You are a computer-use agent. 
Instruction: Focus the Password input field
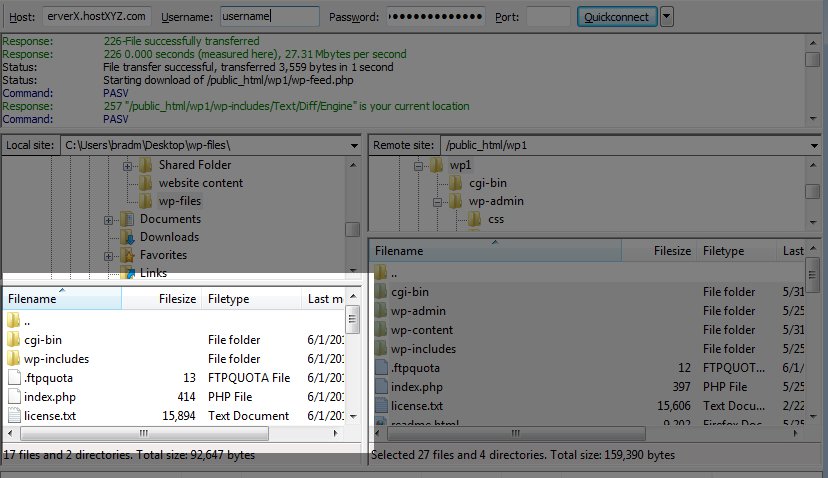pos(436,16)
